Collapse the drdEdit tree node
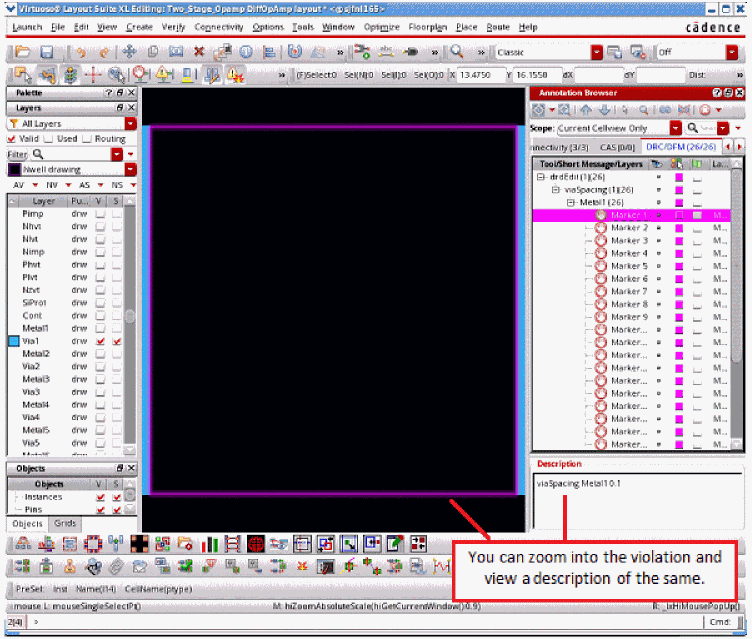The height and width of the screenshot is (639, 752). (x=540, y=177)
